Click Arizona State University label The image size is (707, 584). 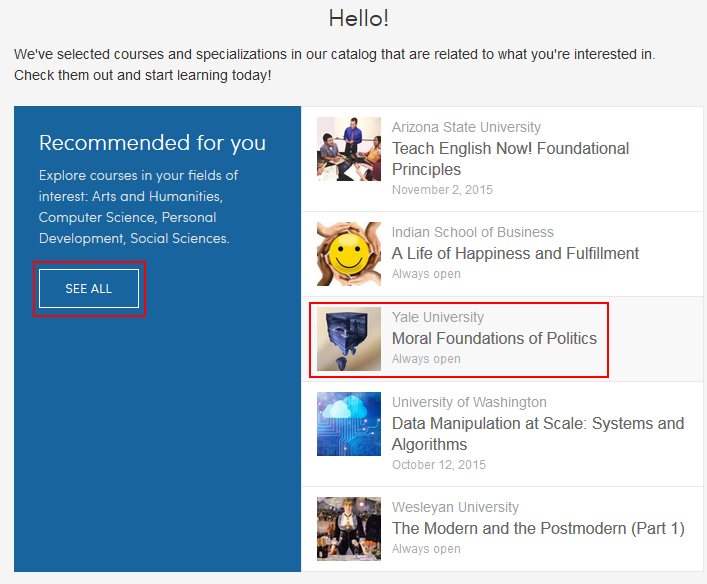(x=466, y=127)
